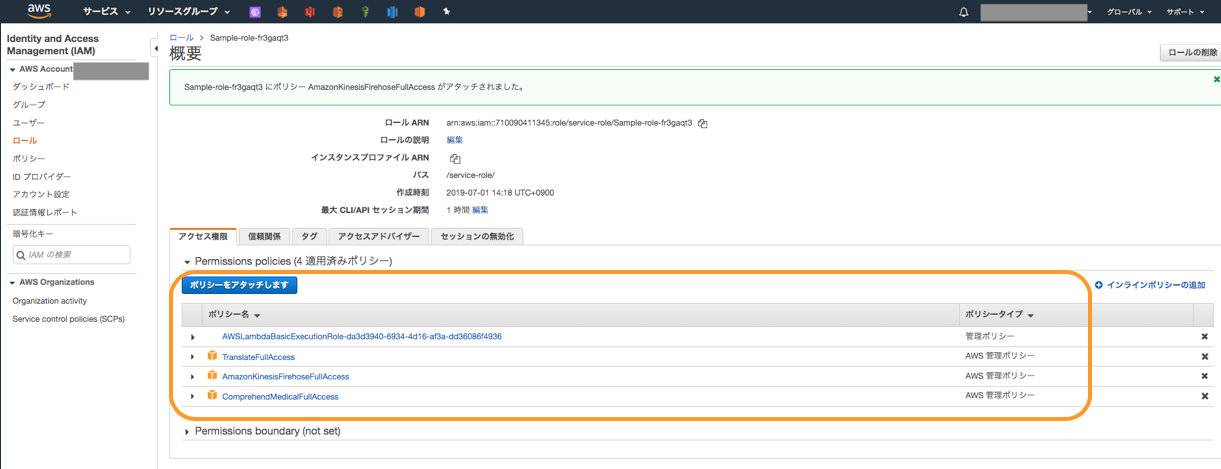This screenshot has height=469, width=1221.
Task: Copy the role ARN with copy icon
Action: pyautogui.click(x=703, y=123)
